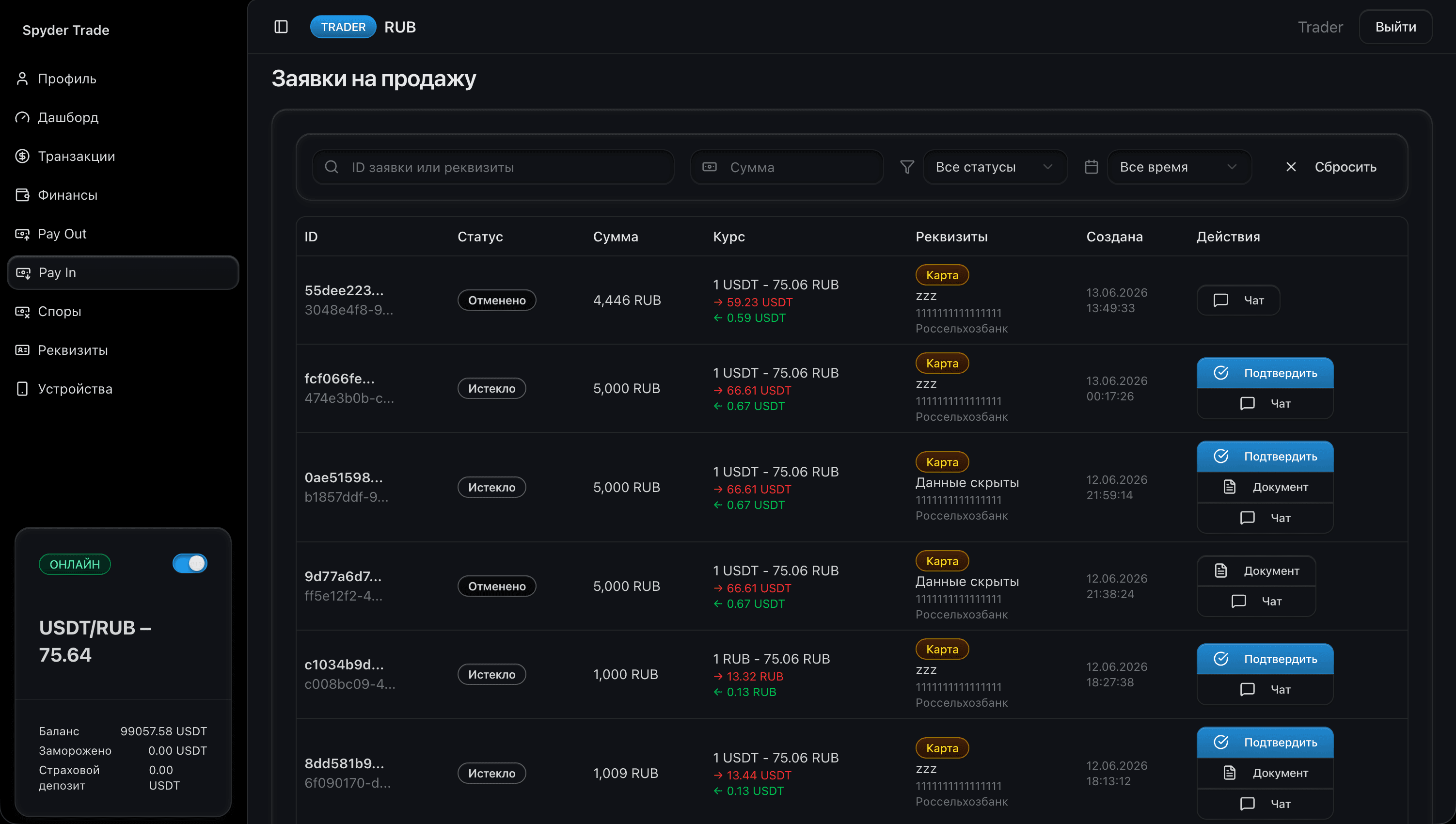Image resolution: width=1456 pixels, height=824 pixels.
Task: Open Документ for order 8dd581b9
Action: tap(1265, 773)
